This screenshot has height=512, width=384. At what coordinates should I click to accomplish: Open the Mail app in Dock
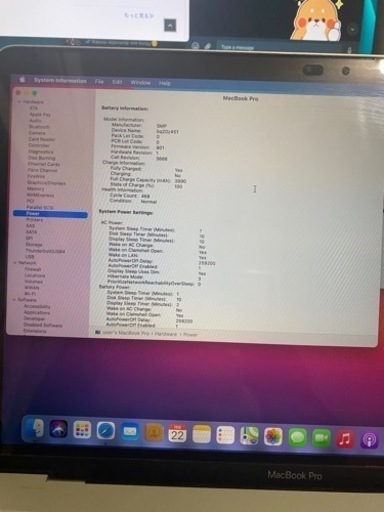click(130, 432)
